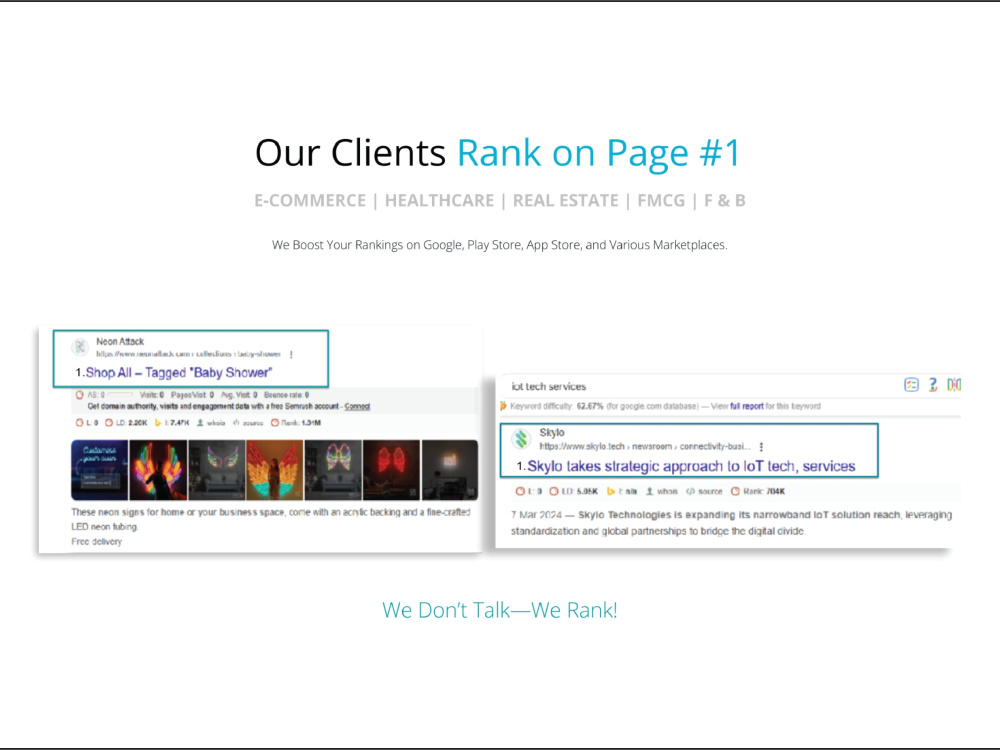Click "We Don't Talk—We Rank!" tagline

coord(499,610)
